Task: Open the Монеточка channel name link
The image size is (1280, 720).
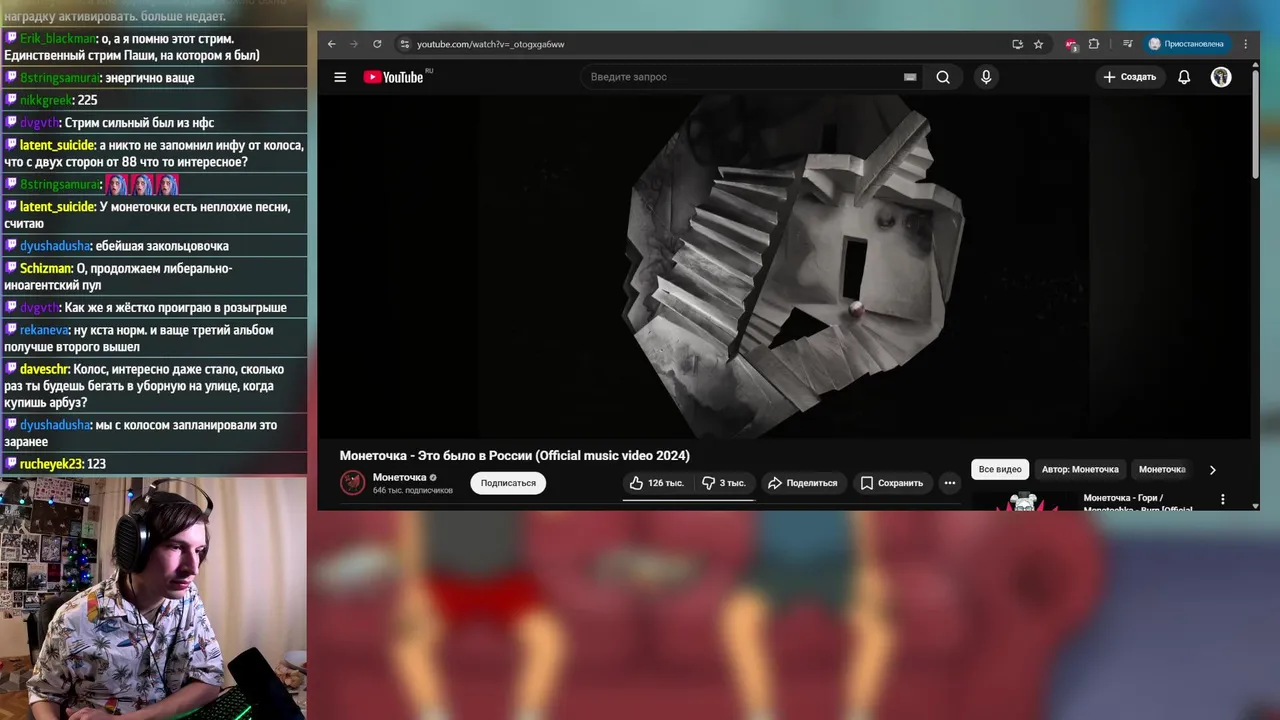Action: 399,477
